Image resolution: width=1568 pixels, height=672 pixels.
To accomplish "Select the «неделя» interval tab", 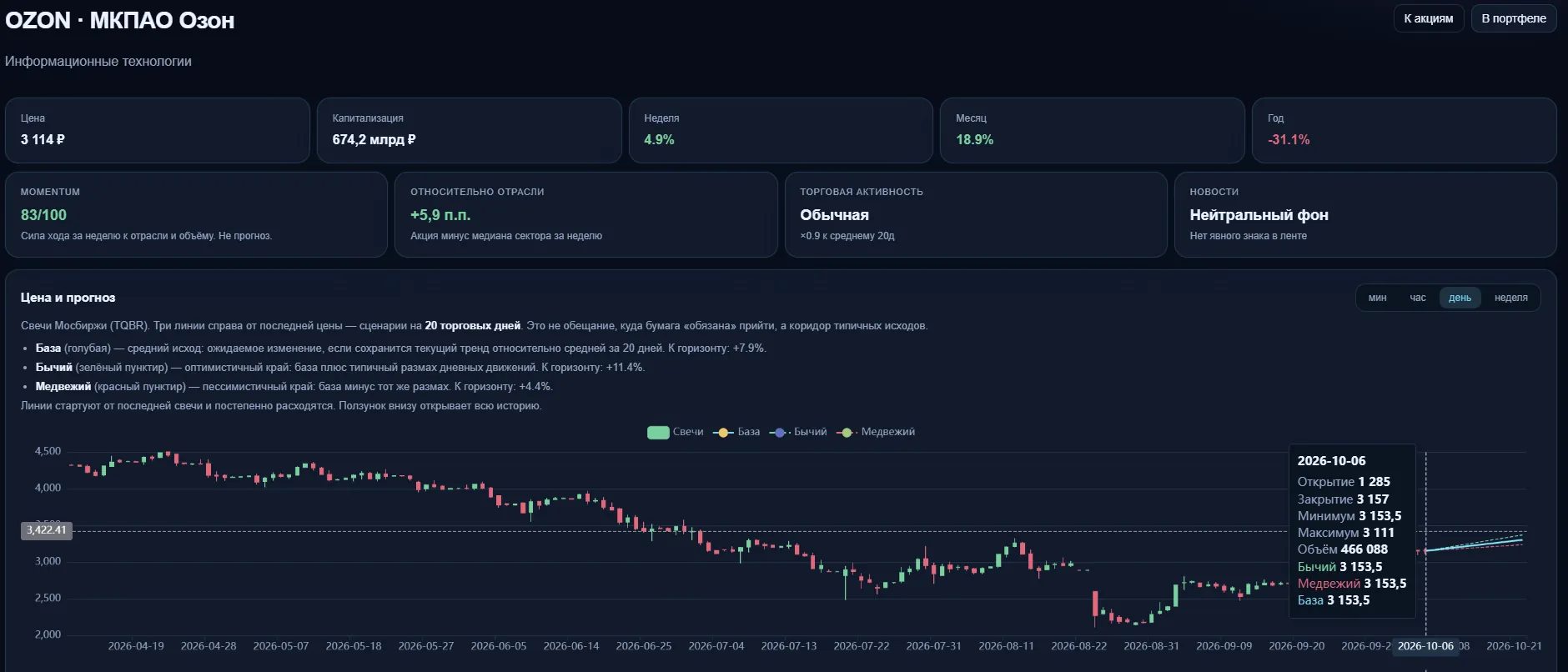I will (1511, 298).
